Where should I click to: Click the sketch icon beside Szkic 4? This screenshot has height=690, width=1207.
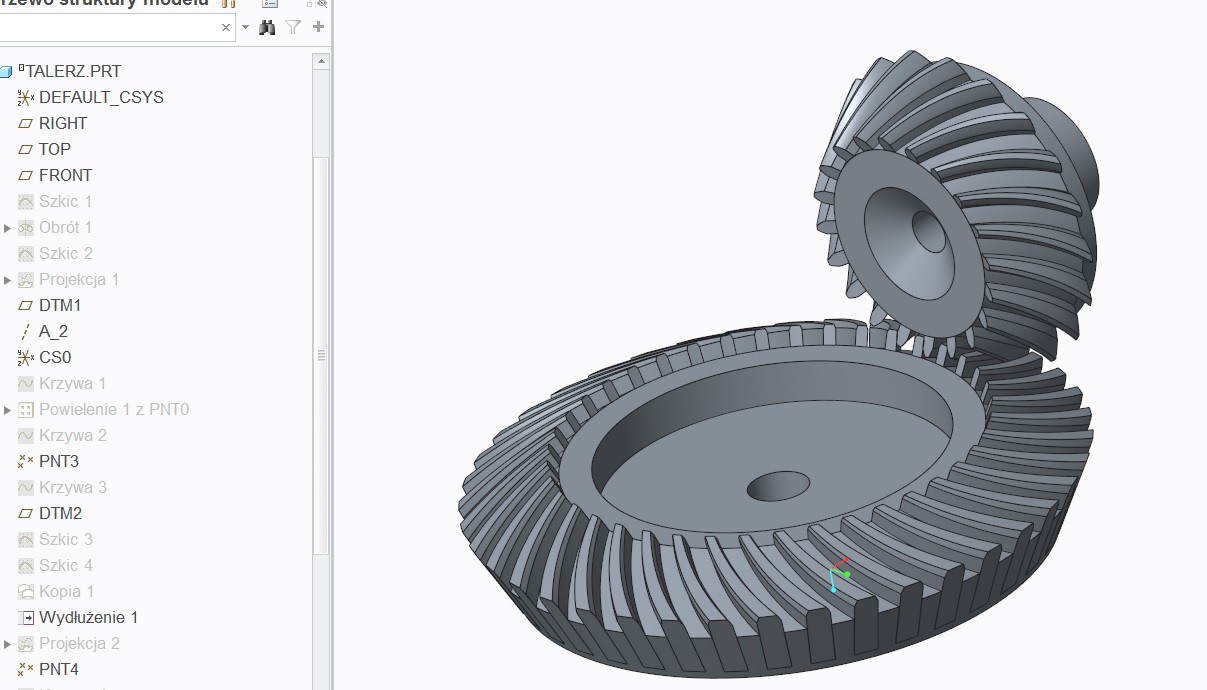(26, 566)
